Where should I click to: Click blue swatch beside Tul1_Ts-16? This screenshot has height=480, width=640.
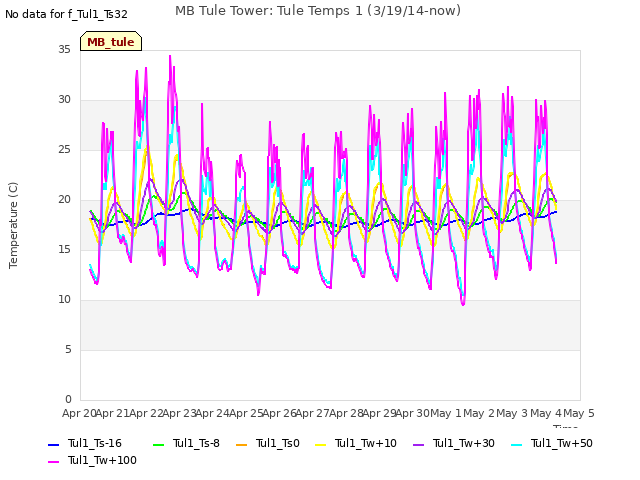coord(53,444)
